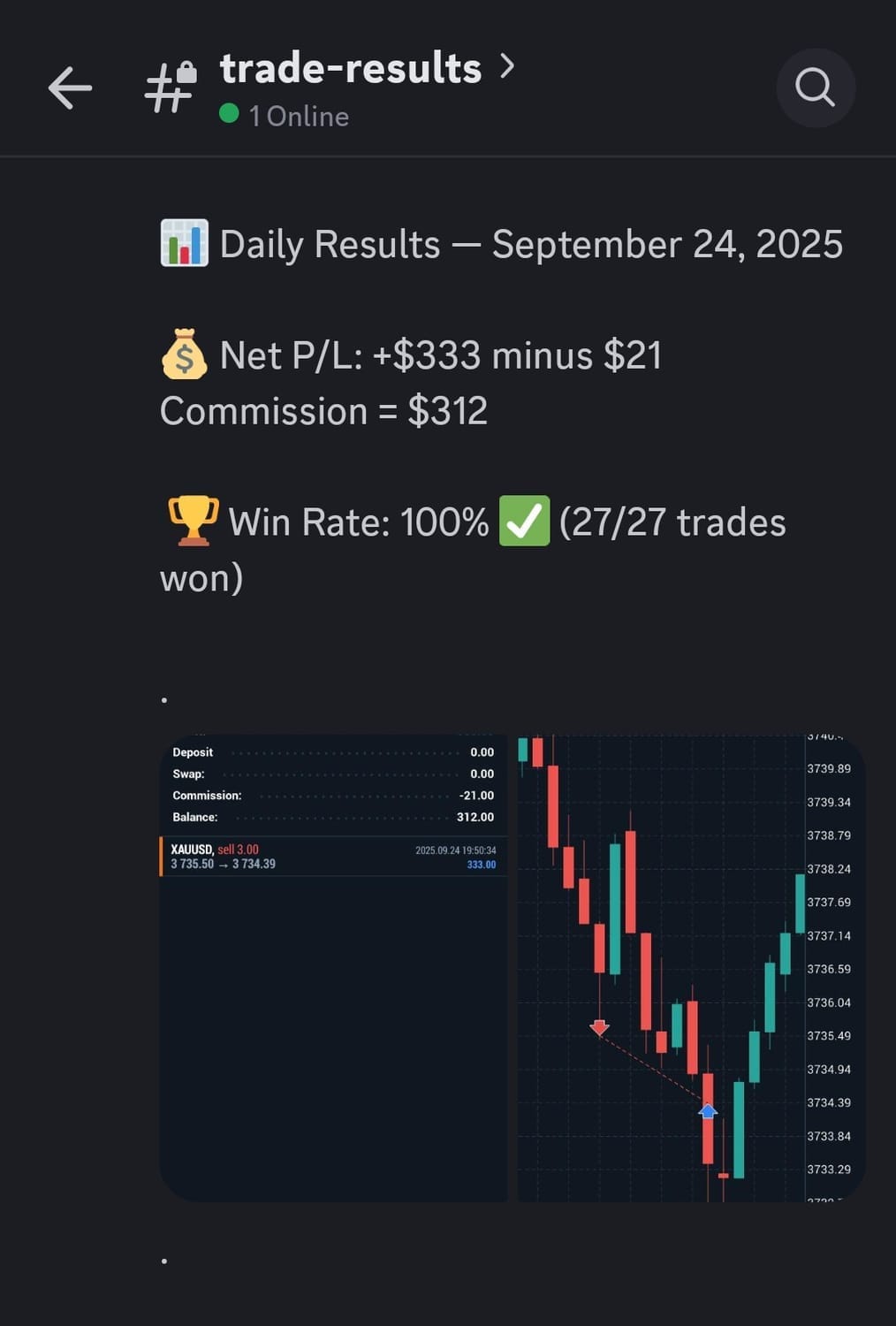
Task: Click the red sell arrow on chart
Action: click(600, 1027)
